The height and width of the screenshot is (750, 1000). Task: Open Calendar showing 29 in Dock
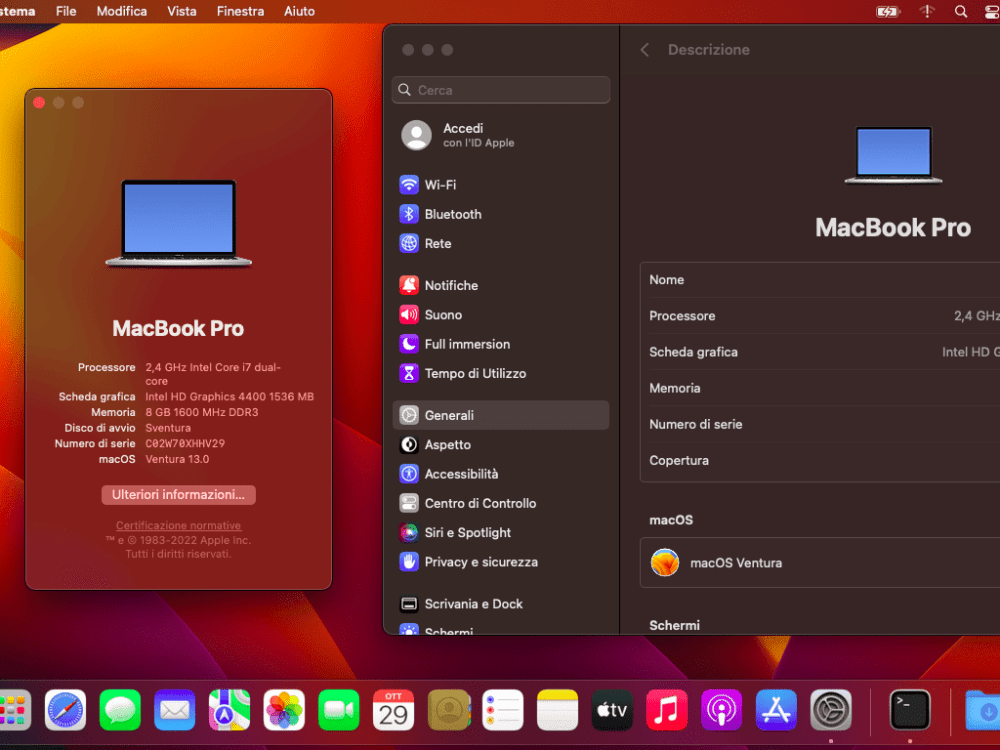[393, 710]
